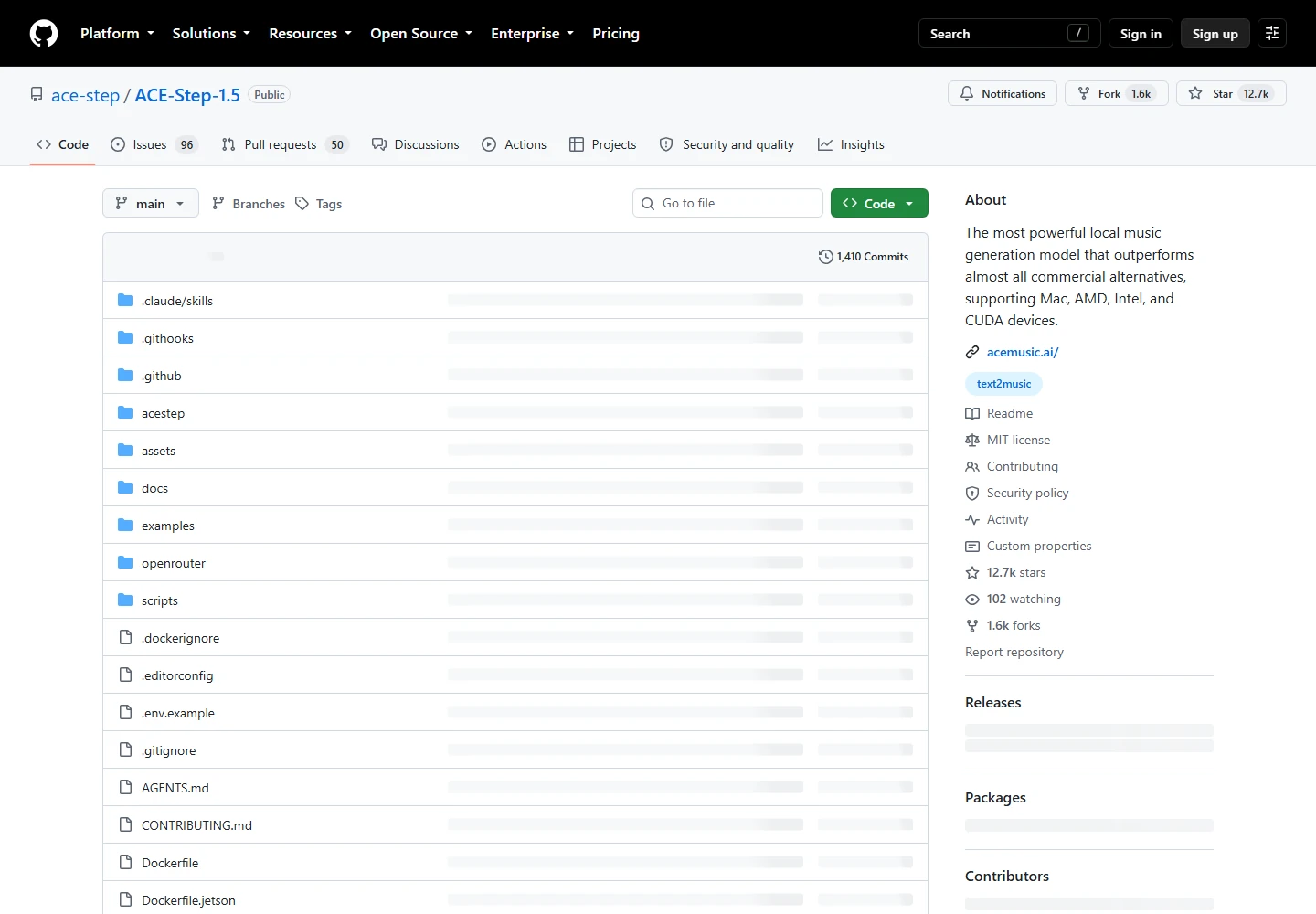
Task: Expand the Solutions menu
Action: 211,34
